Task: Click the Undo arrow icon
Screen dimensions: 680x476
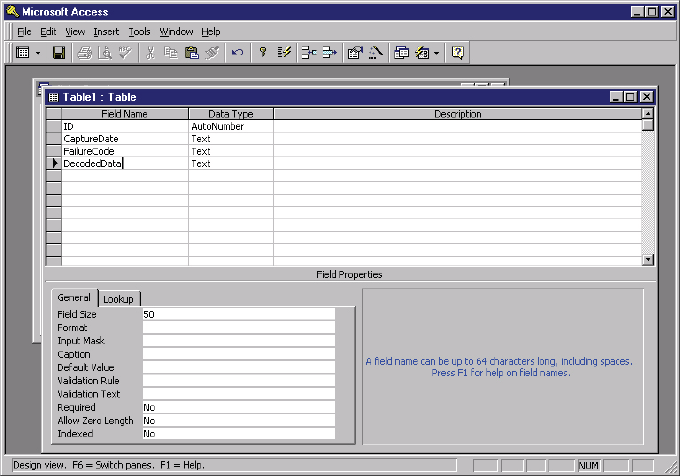Action: pyautogui.click(x=237, y=53)
